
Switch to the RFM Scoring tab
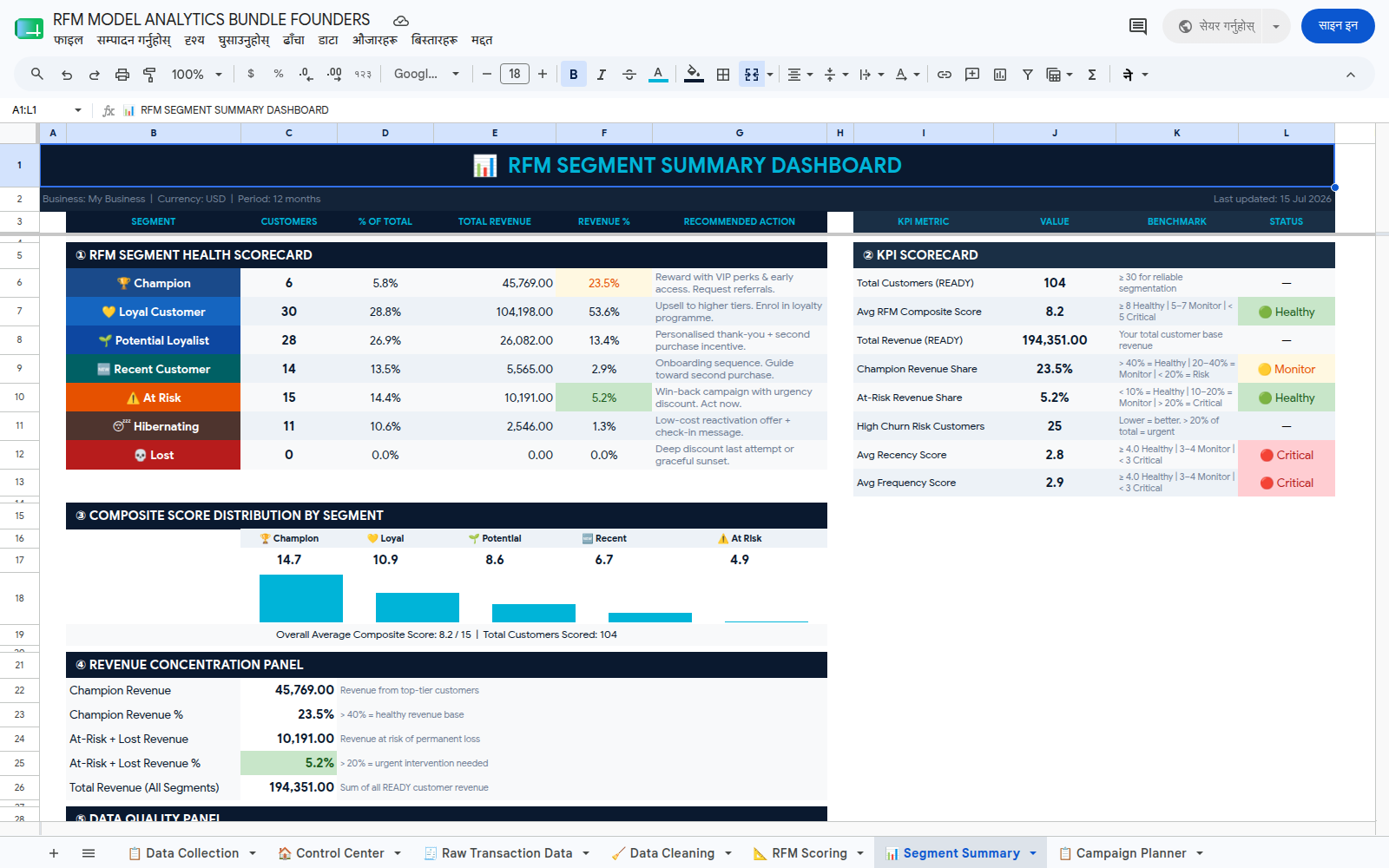(808, 853)
